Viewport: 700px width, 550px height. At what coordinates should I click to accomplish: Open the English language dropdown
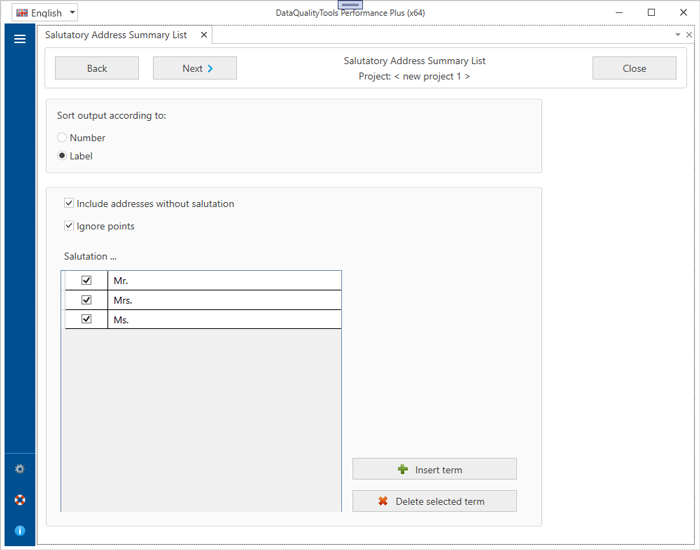pos(72,13)
